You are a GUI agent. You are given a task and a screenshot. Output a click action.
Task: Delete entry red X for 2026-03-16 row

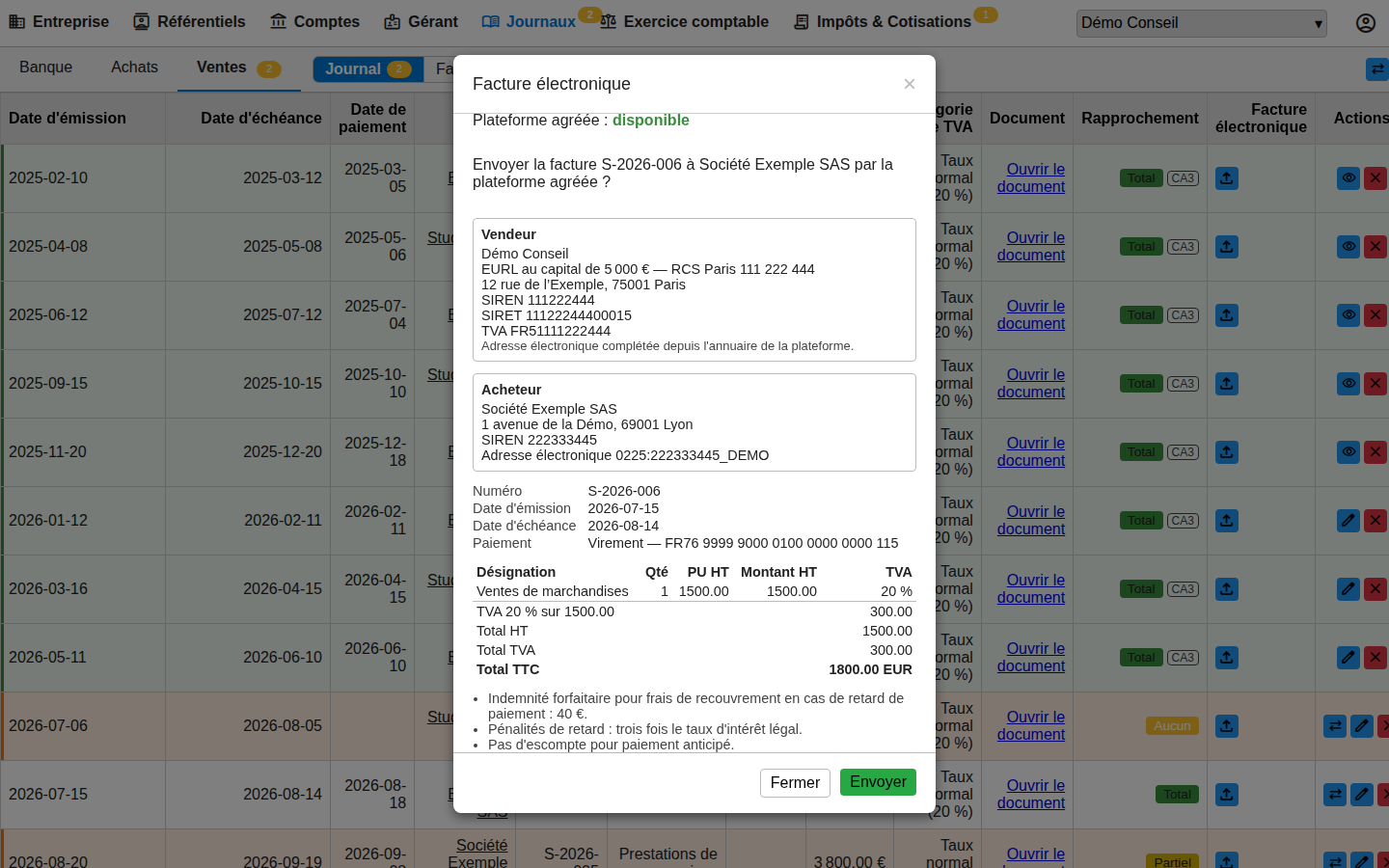coord(1375,589)
